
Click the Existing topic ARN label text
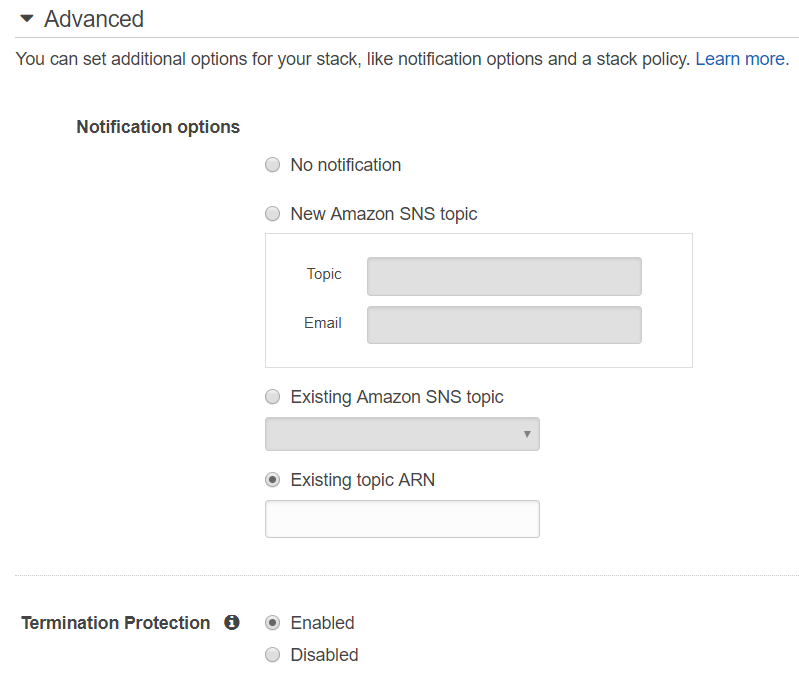[x=363, y=480]
